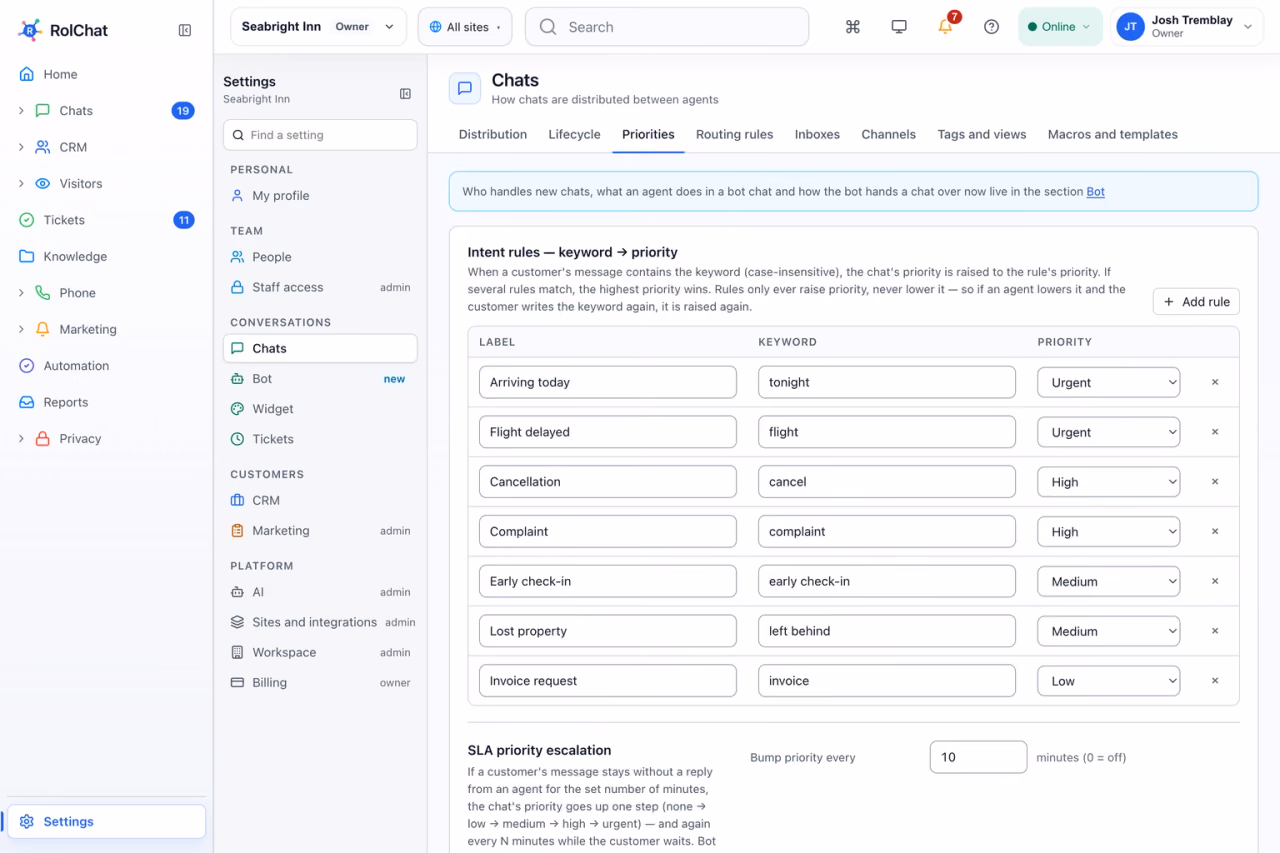Edit keyword field containing left behind

pyautogui.click(x=887, y=631)
